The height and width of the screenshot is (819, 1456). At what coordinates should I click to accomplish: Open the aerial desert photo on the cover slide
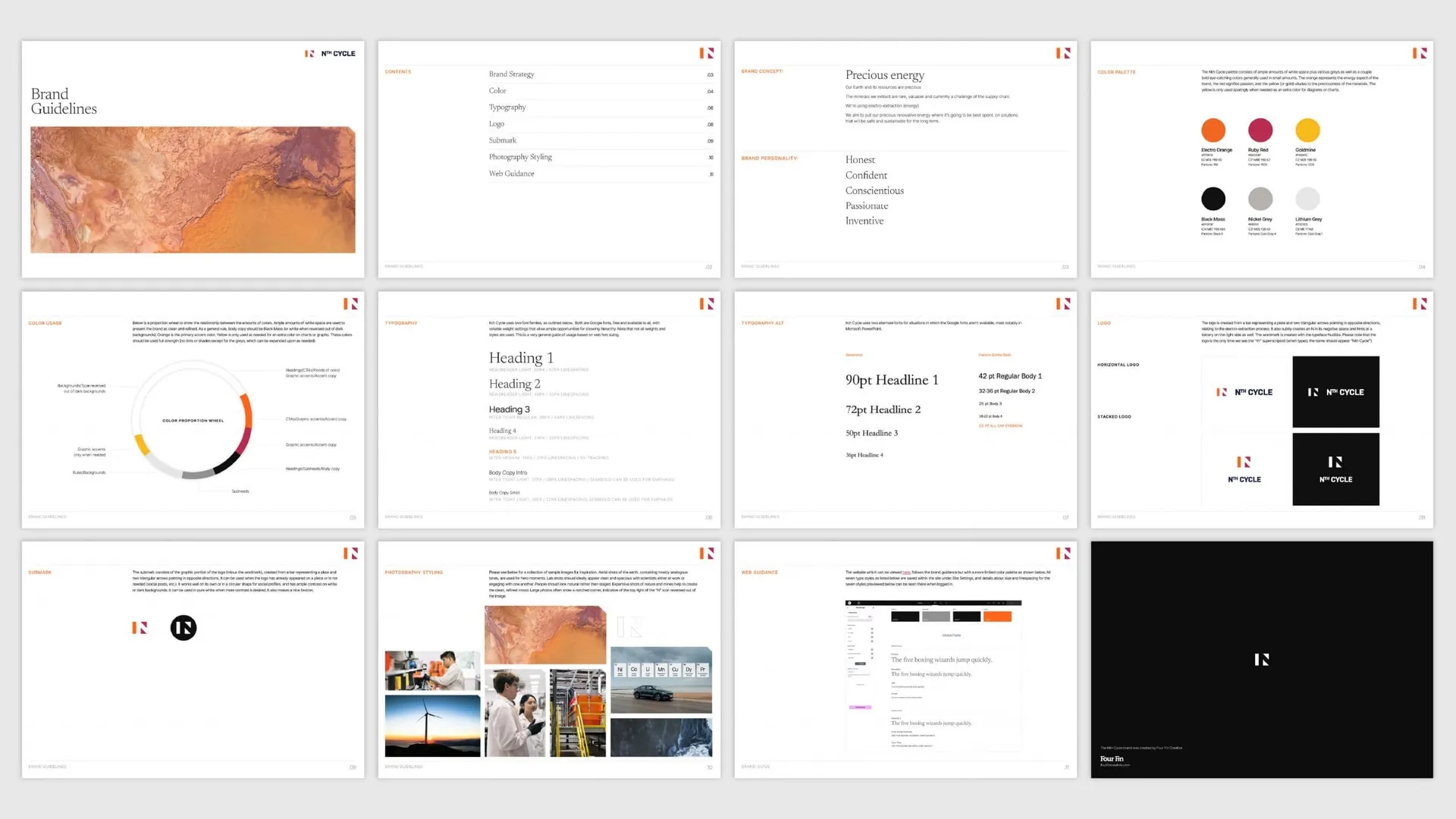click(x=193, y=190)
